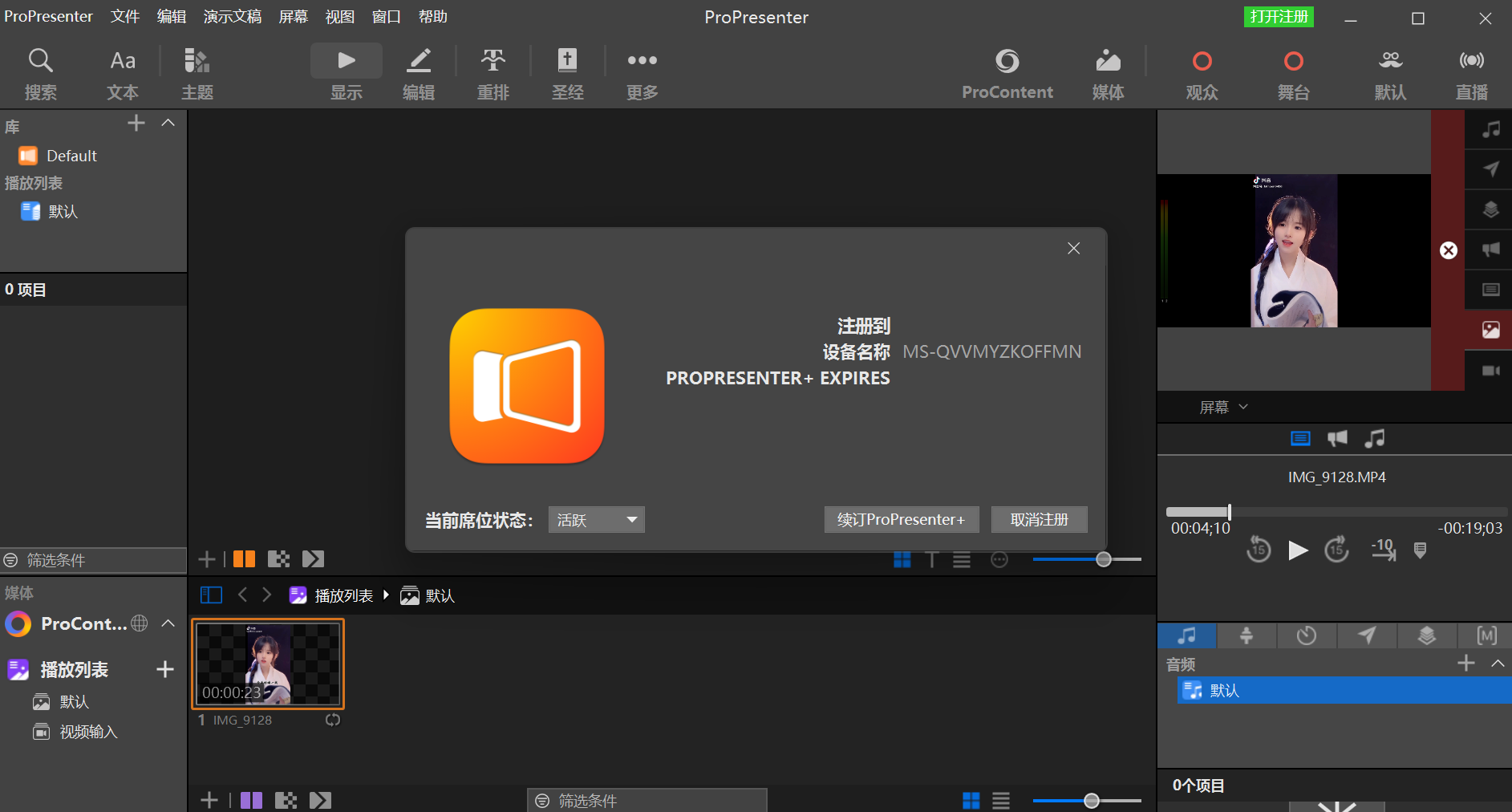Switch media bin to list view
1512x812 pixels.
pos(1001,800)
